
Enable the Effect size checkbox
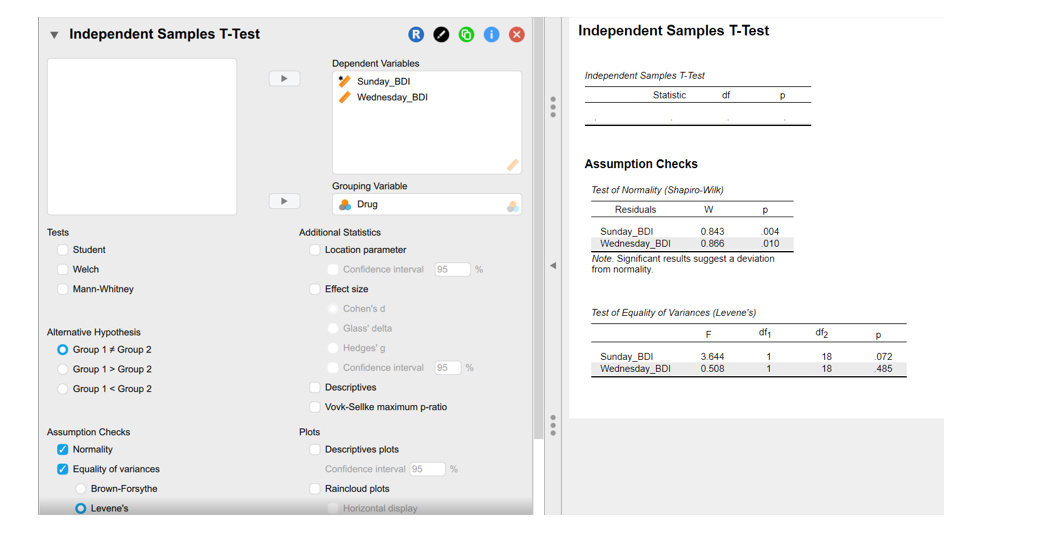(x=315, y=289)
